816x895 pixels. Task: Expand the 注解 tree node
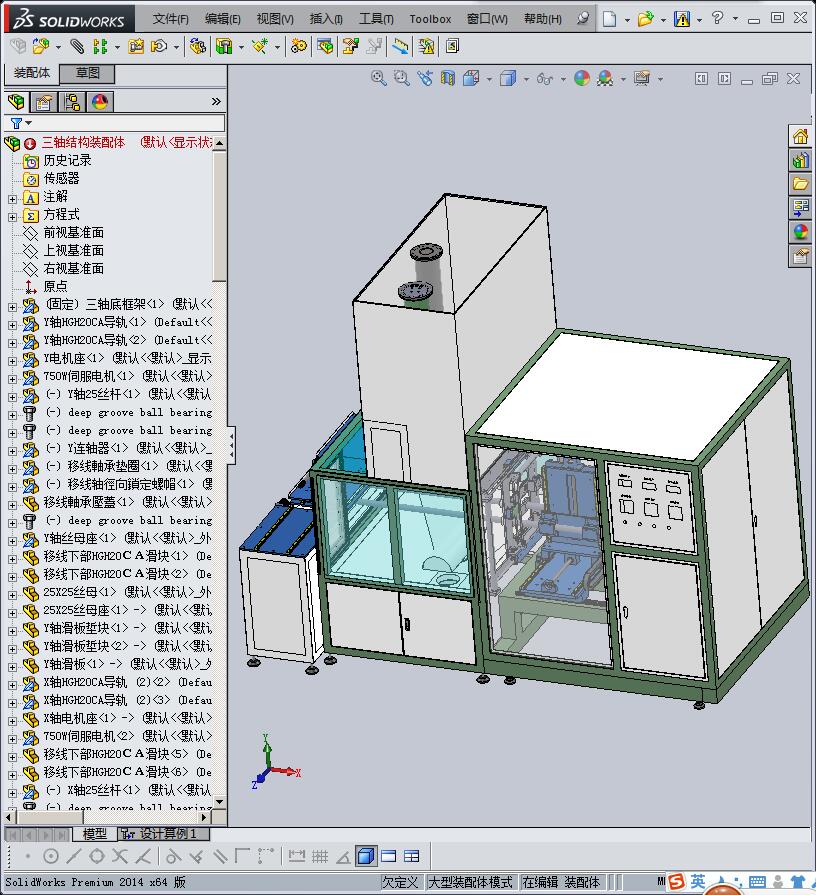click(x=13, y=199)
